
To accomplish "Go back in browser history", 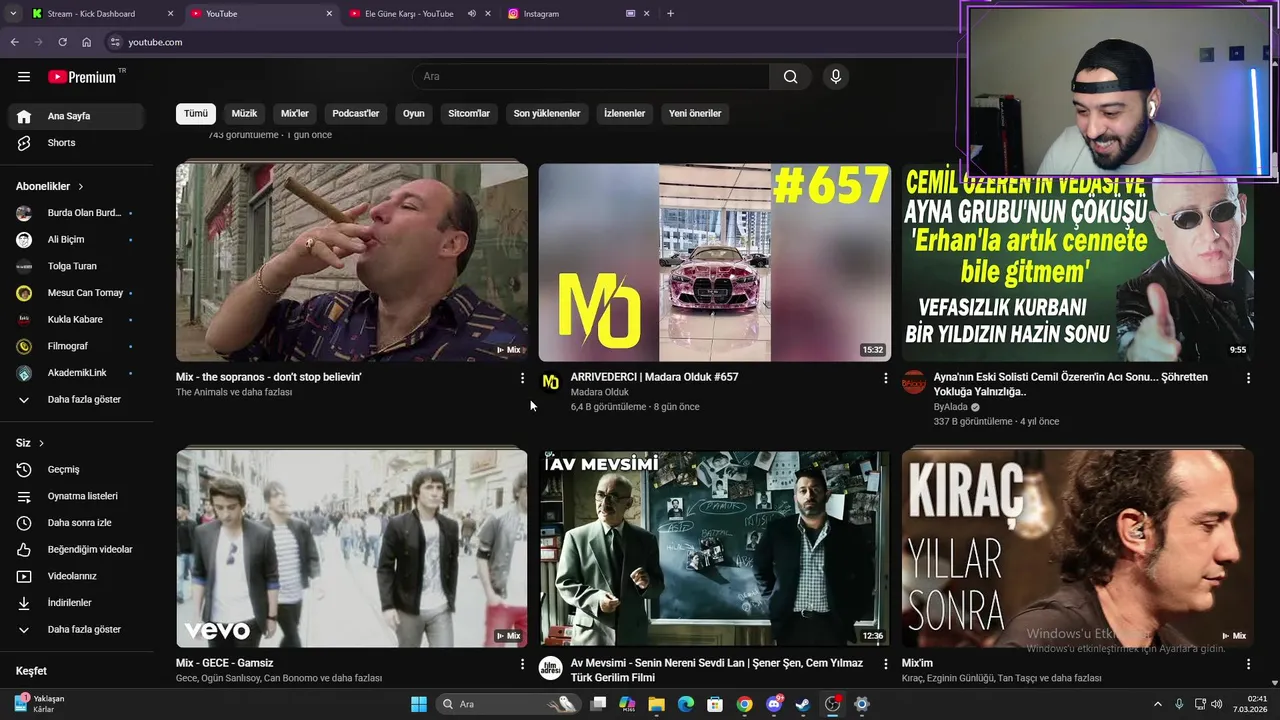I will tap(14, 42).
